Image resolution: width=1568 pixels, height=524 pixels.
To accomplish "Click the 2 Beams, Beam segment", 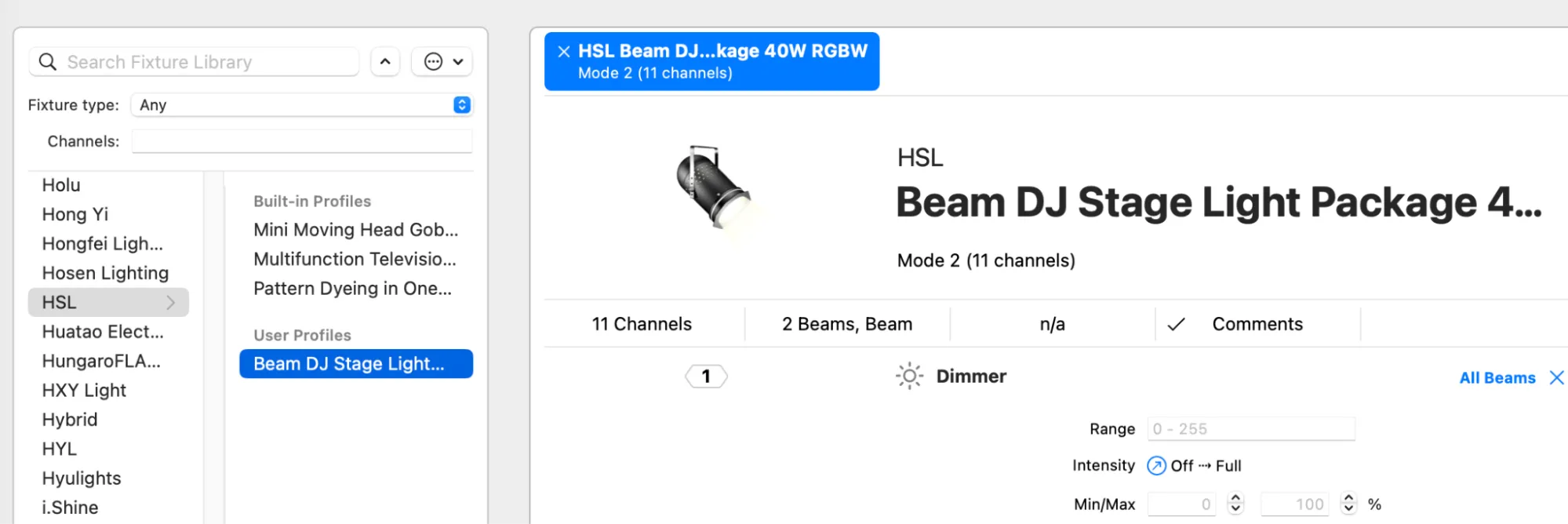I will [x=846, y=324].
